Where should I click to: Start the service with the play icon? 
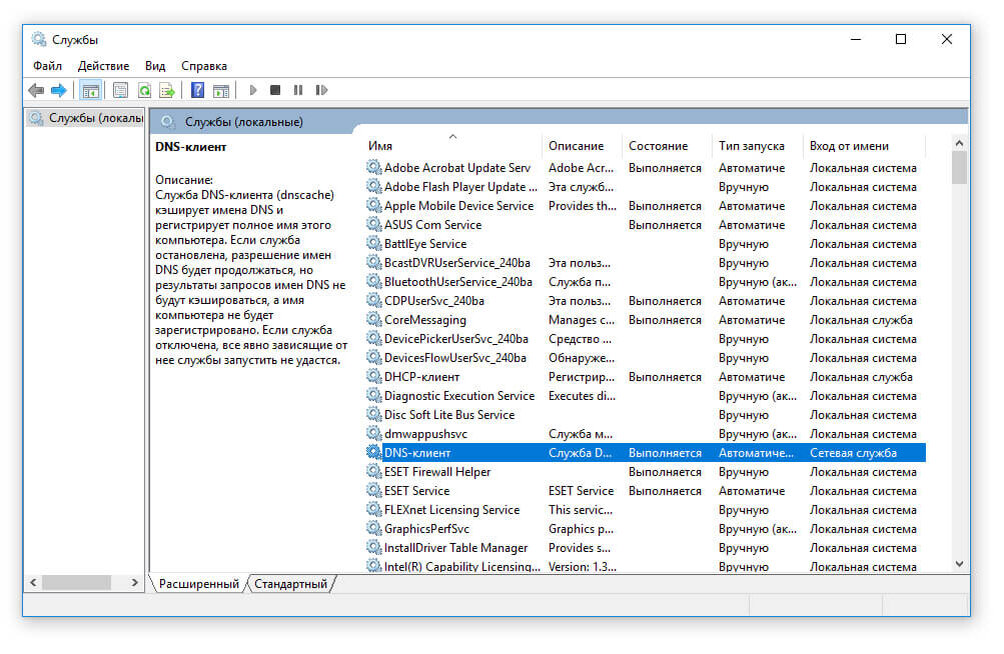(x=253, y=90)
